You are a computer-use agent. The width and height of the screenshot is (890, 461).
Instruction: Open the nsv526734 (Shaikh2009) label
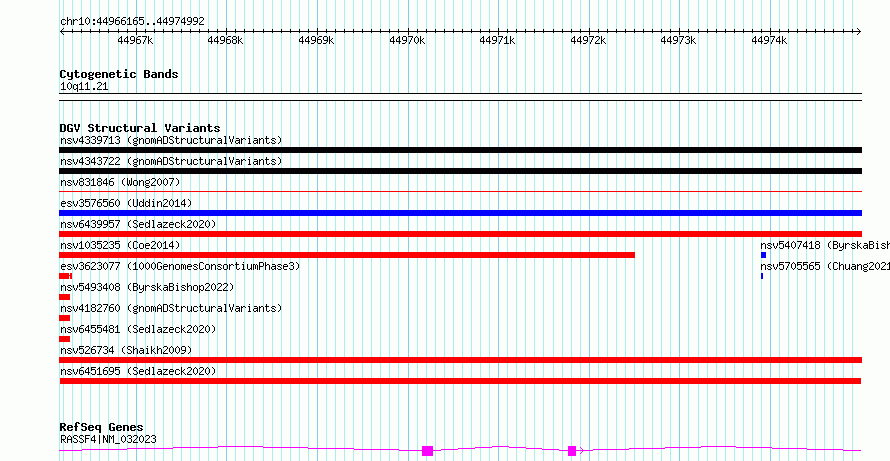[126, 350]
